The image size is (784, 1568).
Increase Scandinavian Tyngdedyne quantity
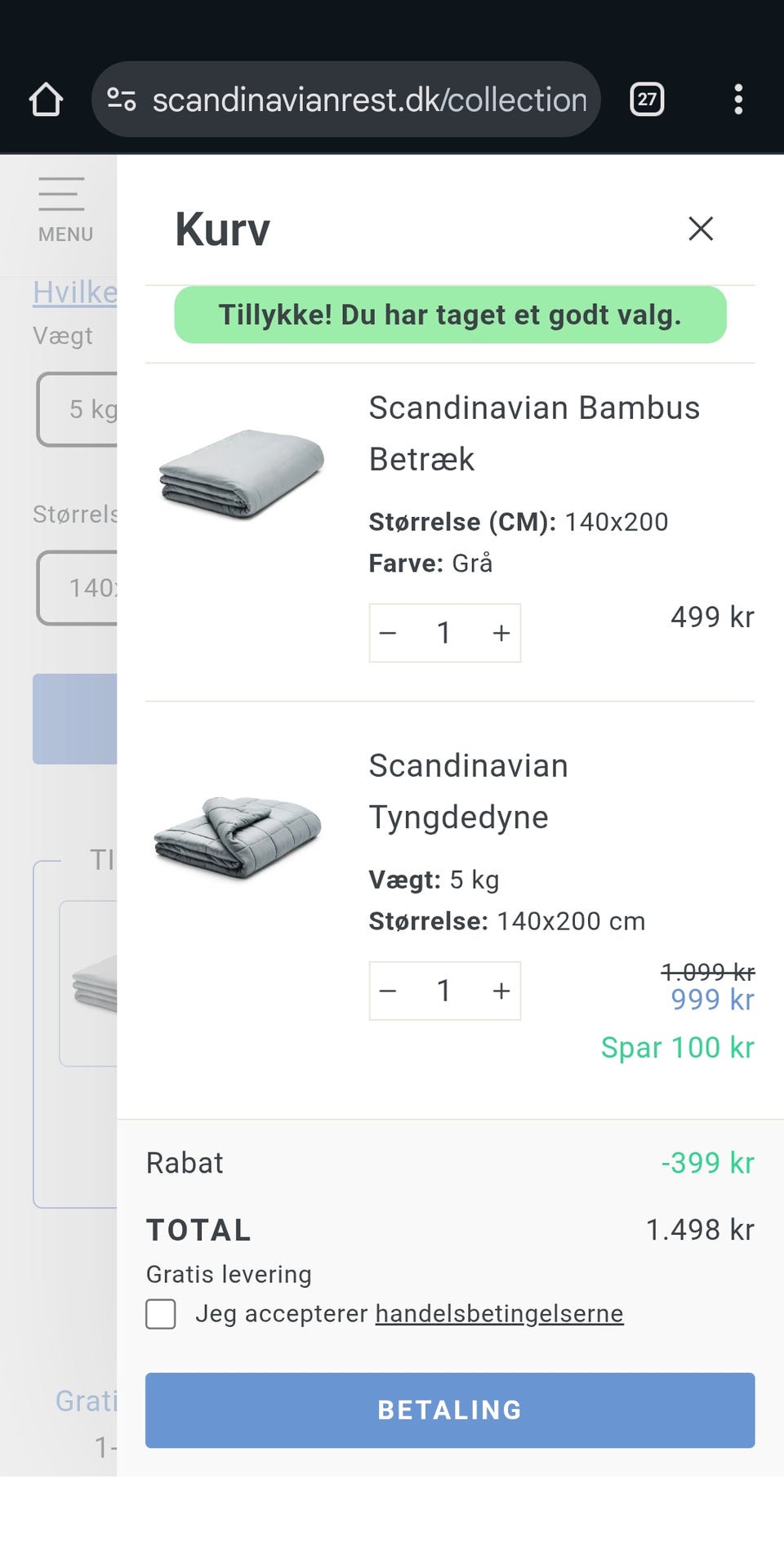[501, 991]
